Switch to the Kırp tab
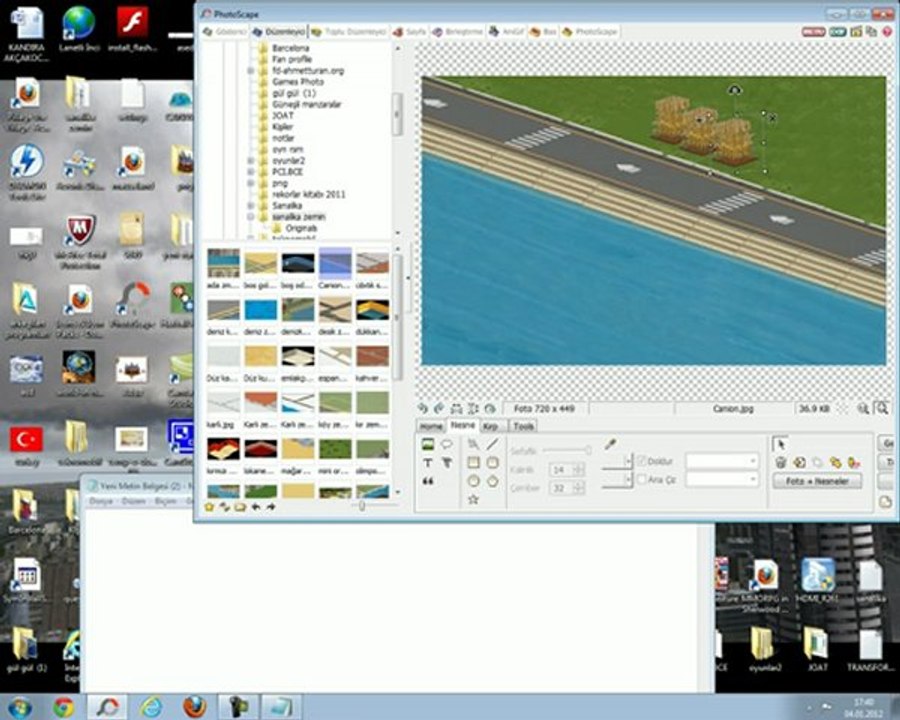900x720 pixels. 490,426
